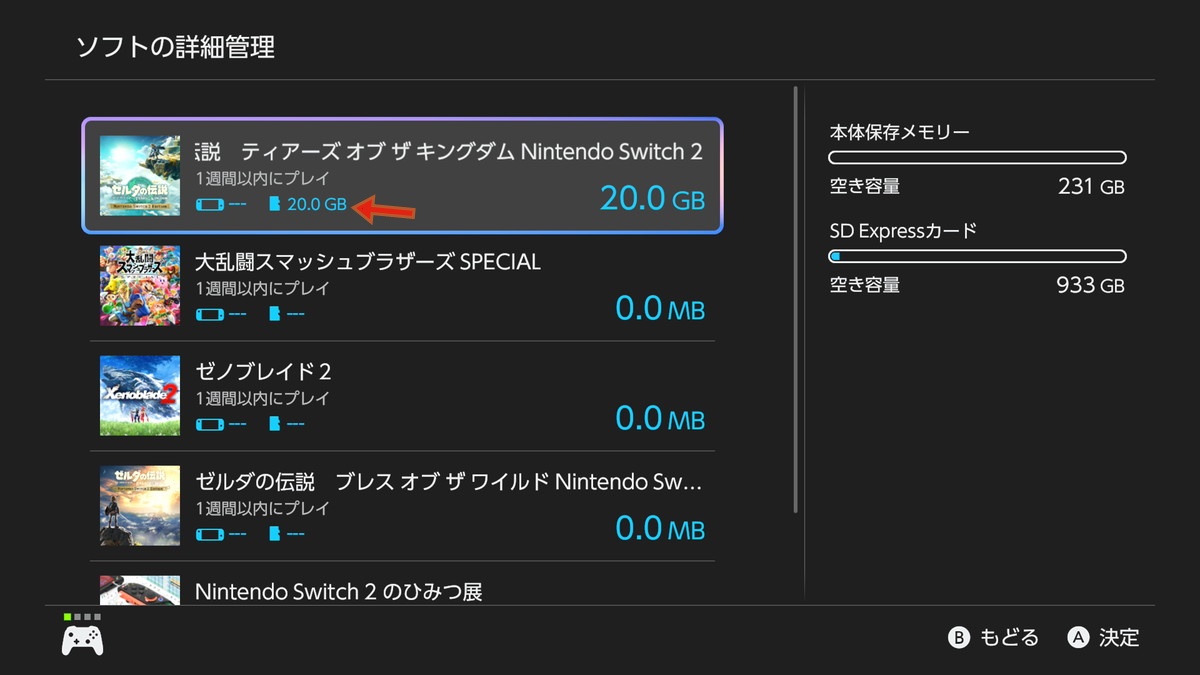Click the software list vertical scrollbar
This screenshot has width=1200, height=675.
coord(796,300)
